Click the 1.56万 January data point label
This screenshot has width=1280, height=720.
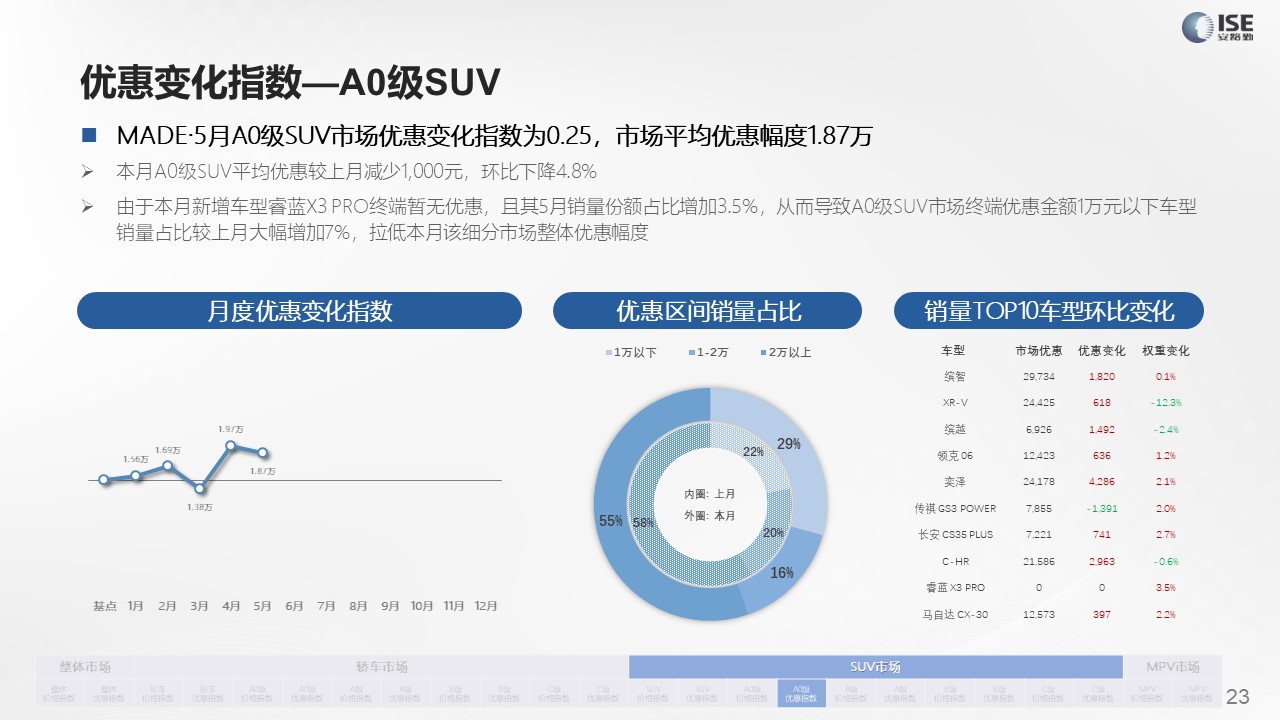136,459
